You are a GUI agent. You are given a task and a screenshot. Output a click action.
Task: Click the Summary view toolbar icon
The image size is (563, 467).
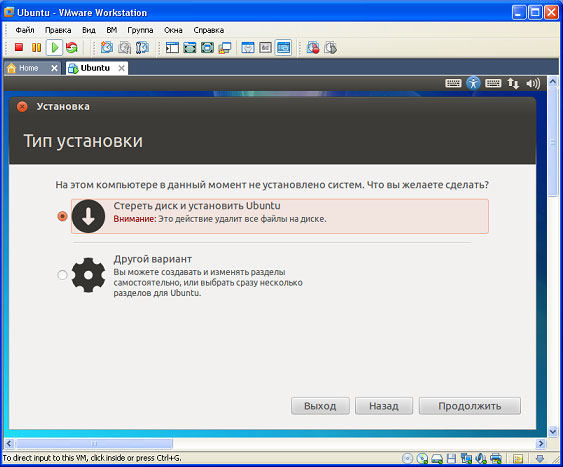click(x=248, y=47)
